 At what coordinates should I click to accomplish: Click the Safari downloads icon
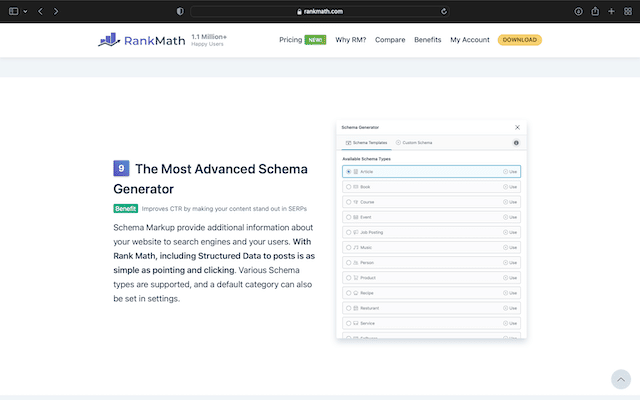(578, 11)
